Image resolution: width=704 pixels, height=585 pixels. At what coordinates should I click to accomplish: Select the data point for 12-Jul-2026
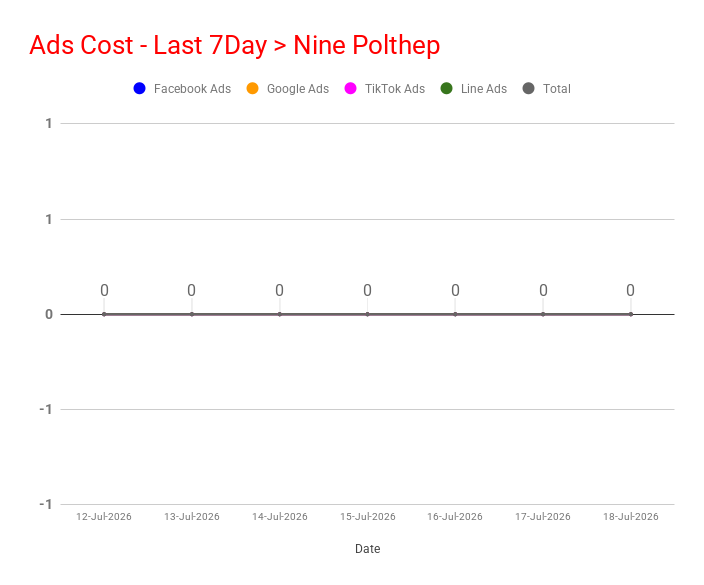tap(104, 314)
